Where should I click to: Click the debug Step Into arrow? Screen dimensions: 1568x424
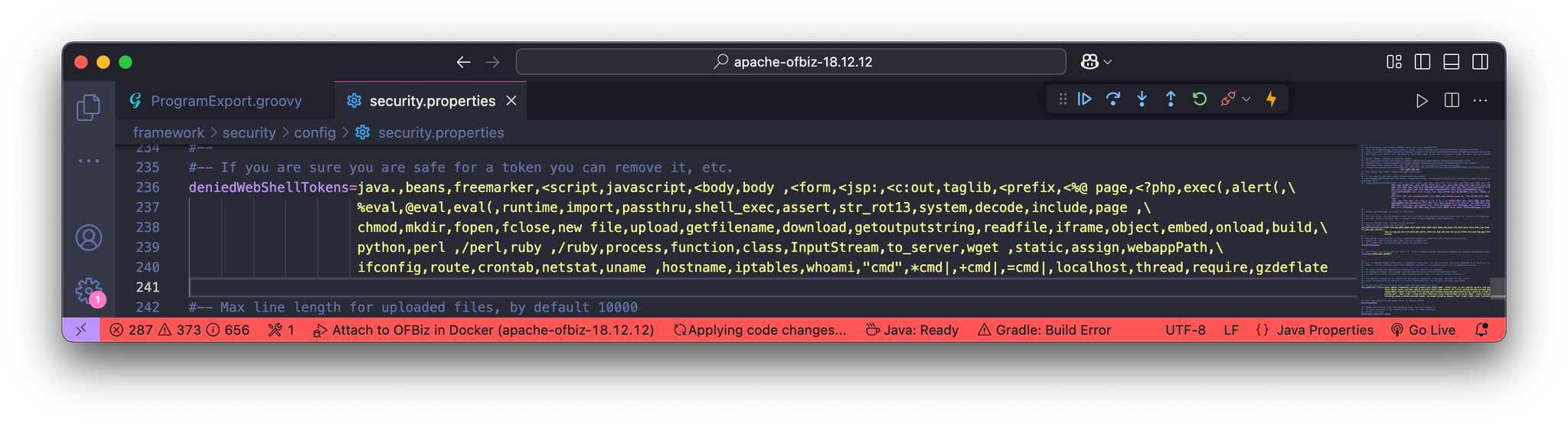1142,99
